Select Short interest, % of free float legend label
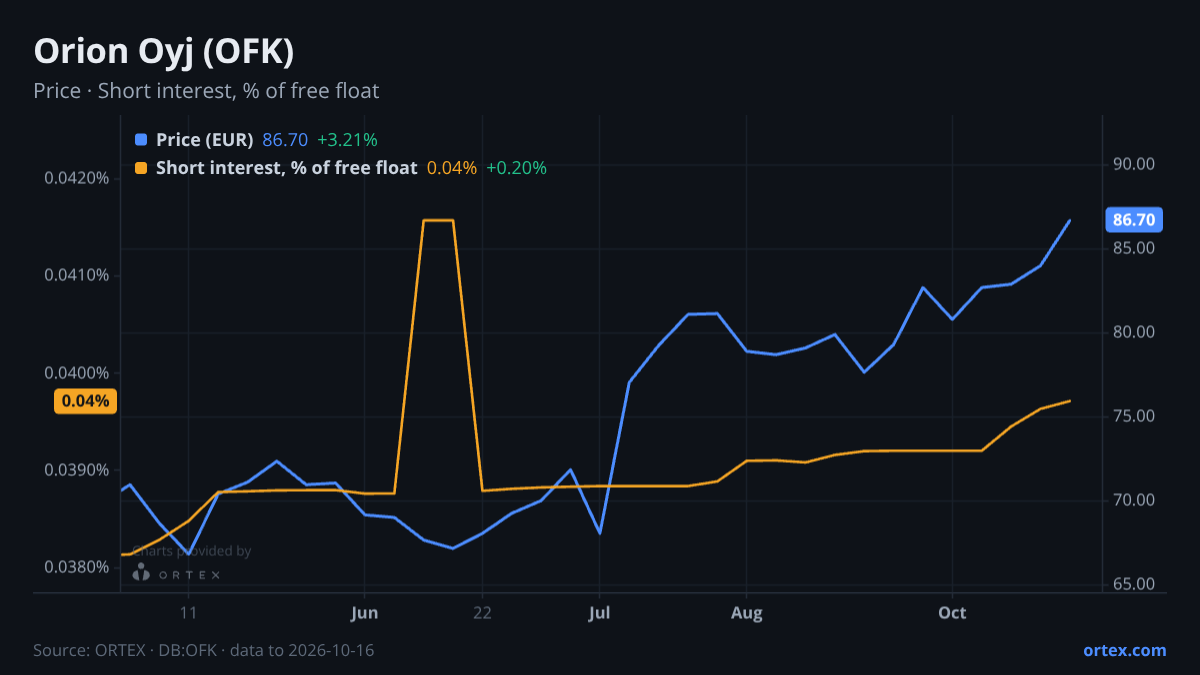Screen dimensions: 1200x675 [x=286, y=168]
